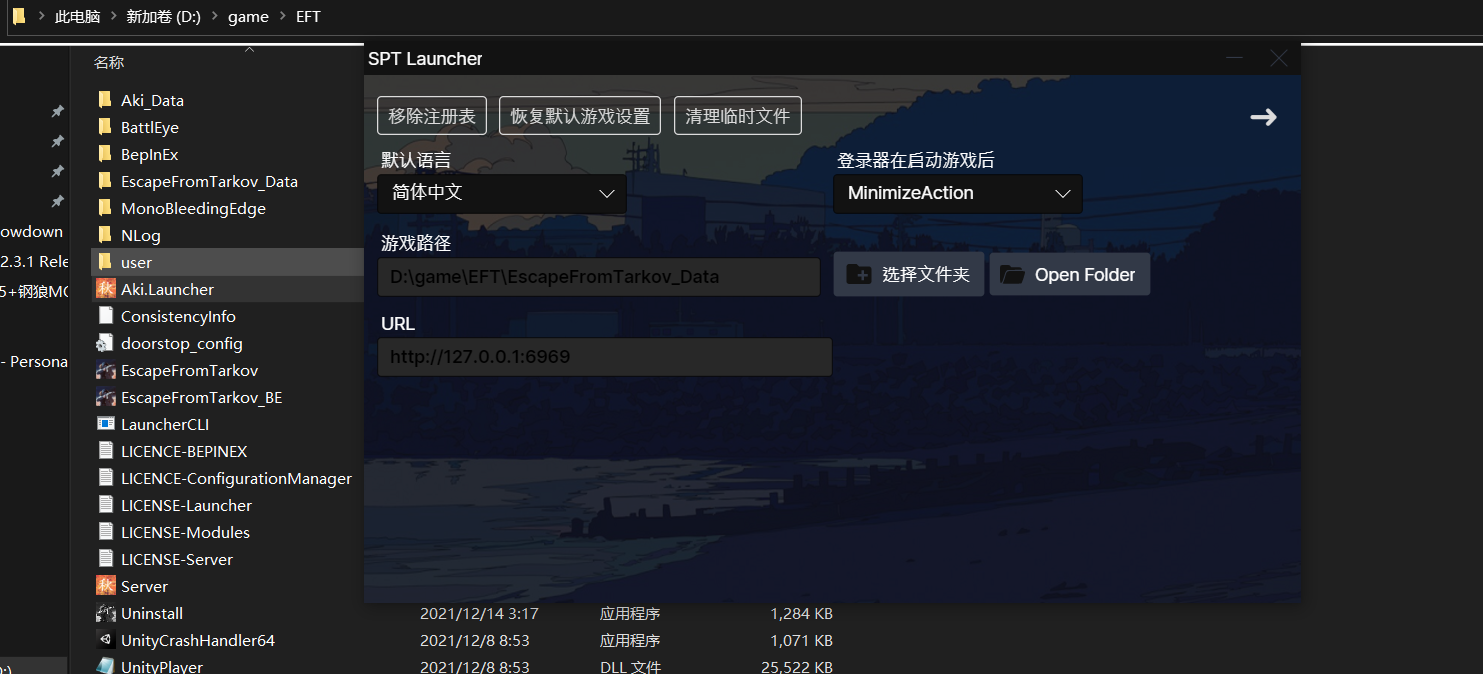Click the URL input field

(605, 357)
